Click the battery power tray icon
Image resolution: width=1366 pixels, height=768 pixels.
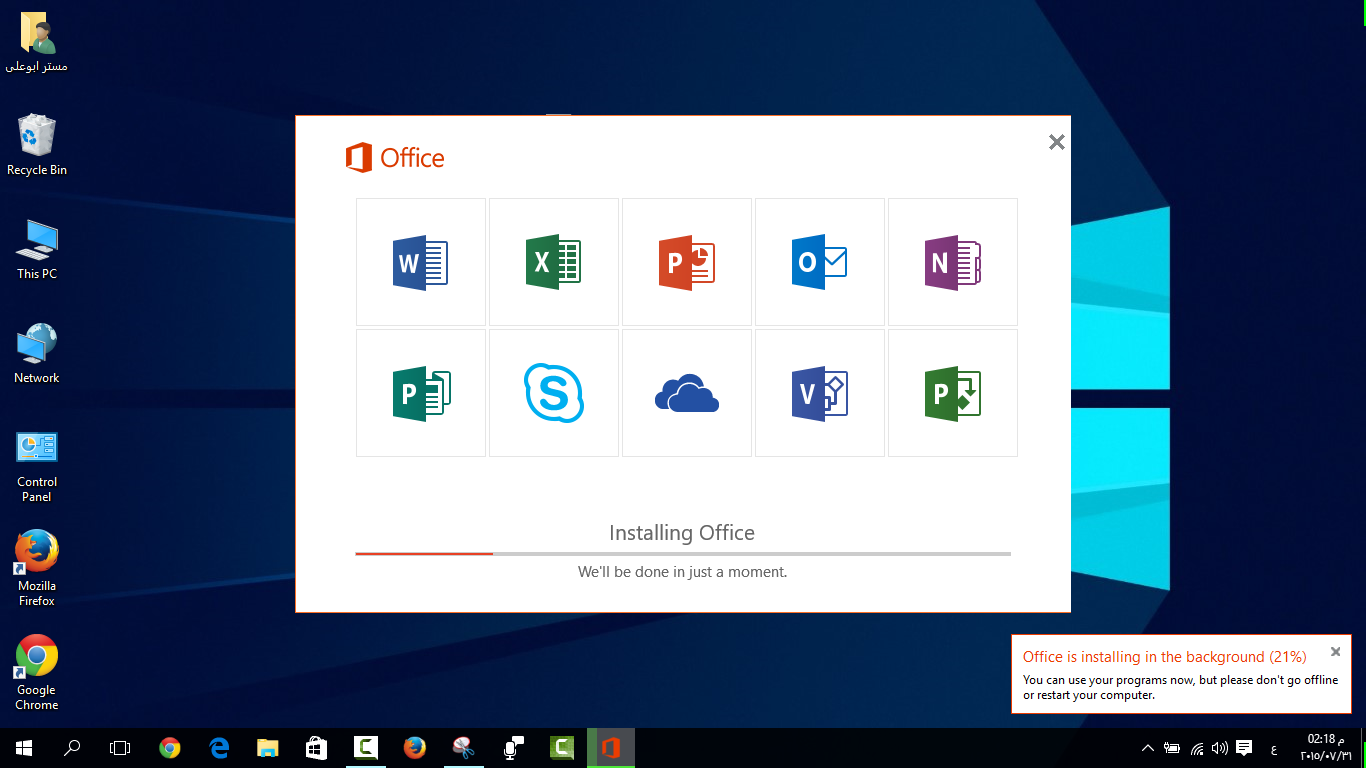pyautogui.click(x=1172, y=748)
